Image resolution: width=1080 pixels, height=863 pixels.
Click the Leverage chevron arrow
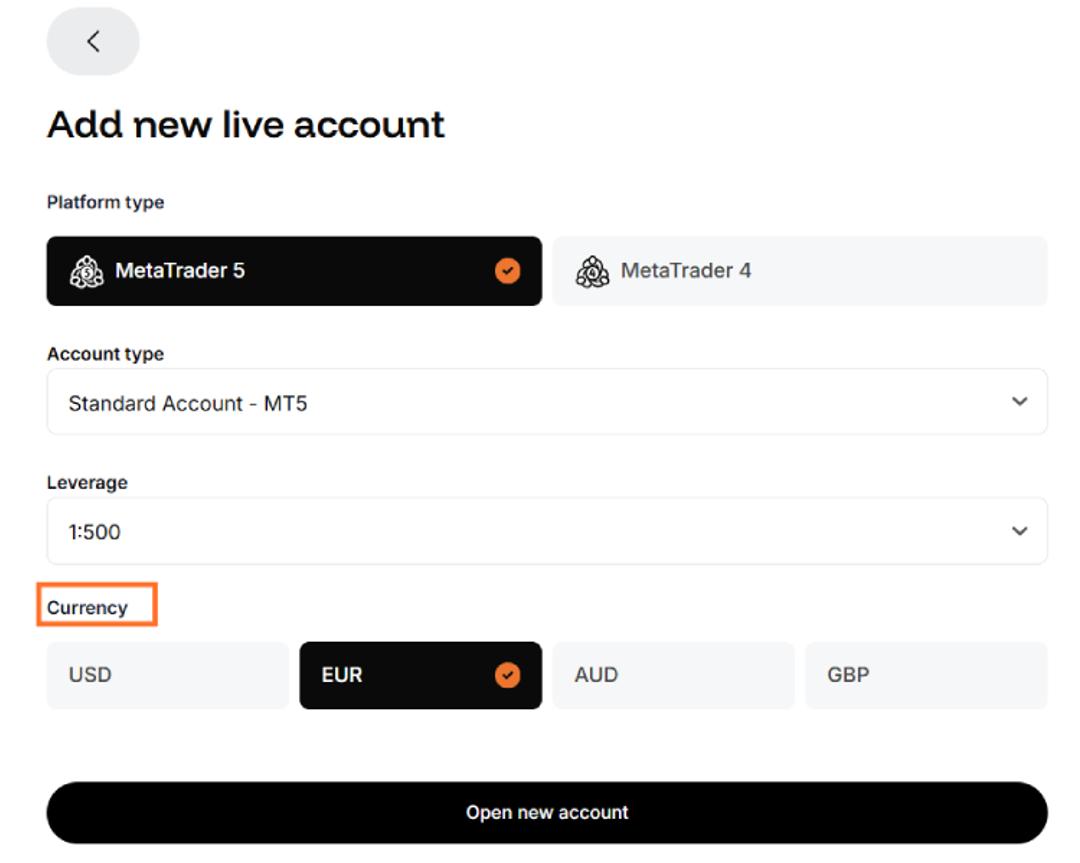[x=1019, y=531]
